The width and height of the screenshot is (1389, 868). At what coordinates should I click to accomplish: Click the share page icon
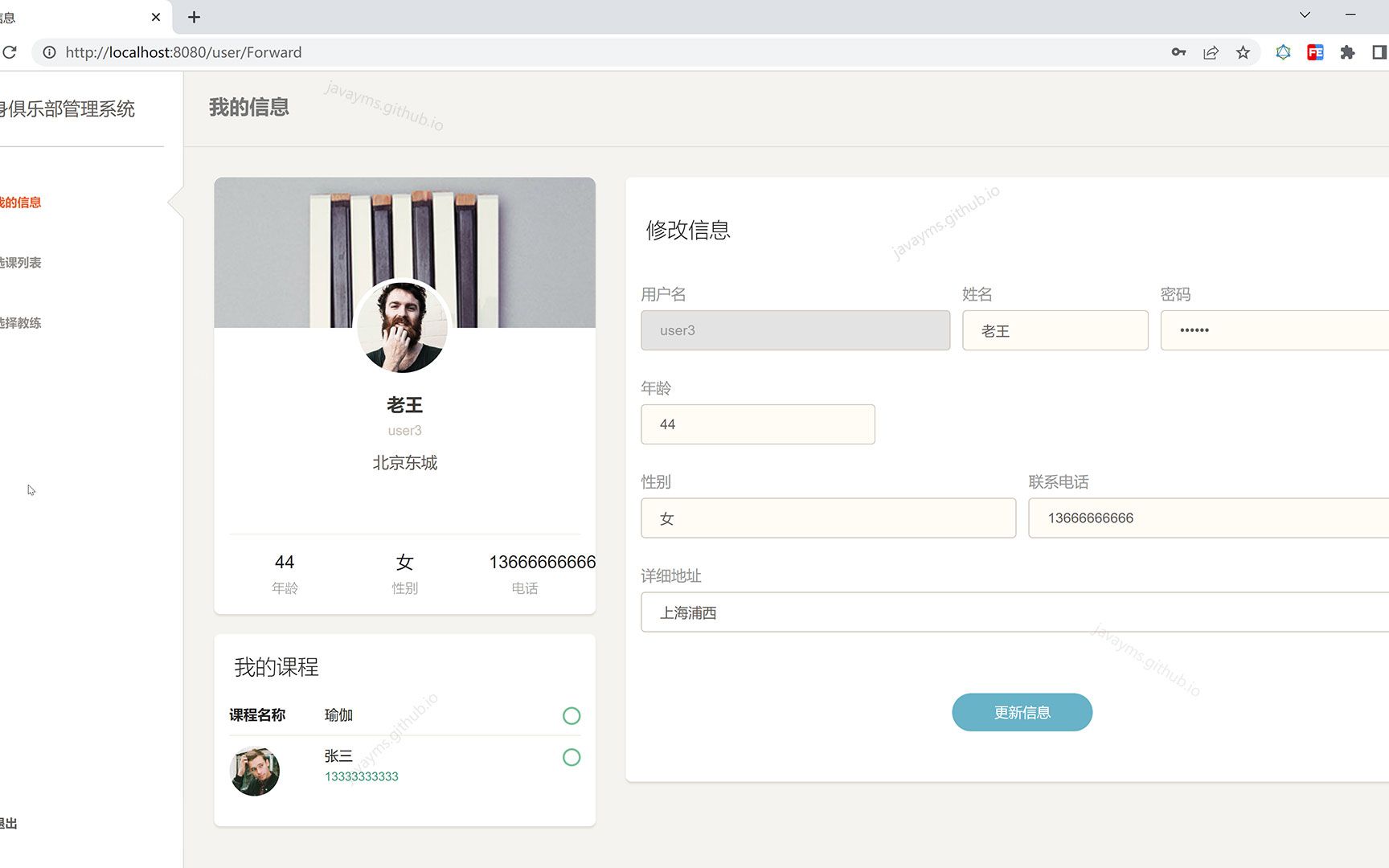[x=1211, y=52]
